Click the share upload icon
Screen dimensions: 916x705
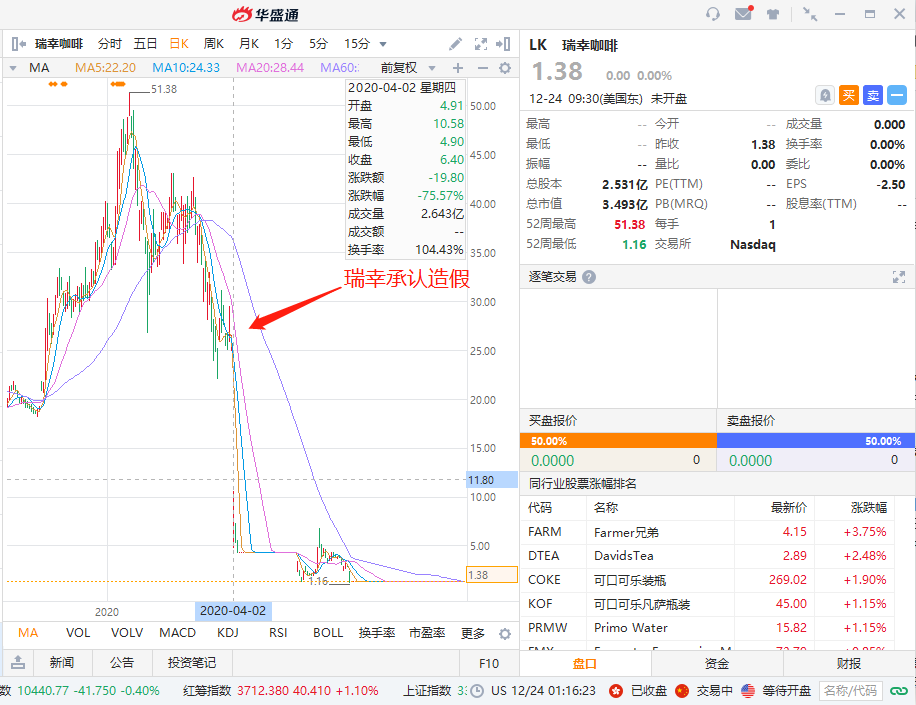pyautogui.click(x=18, y=662)
